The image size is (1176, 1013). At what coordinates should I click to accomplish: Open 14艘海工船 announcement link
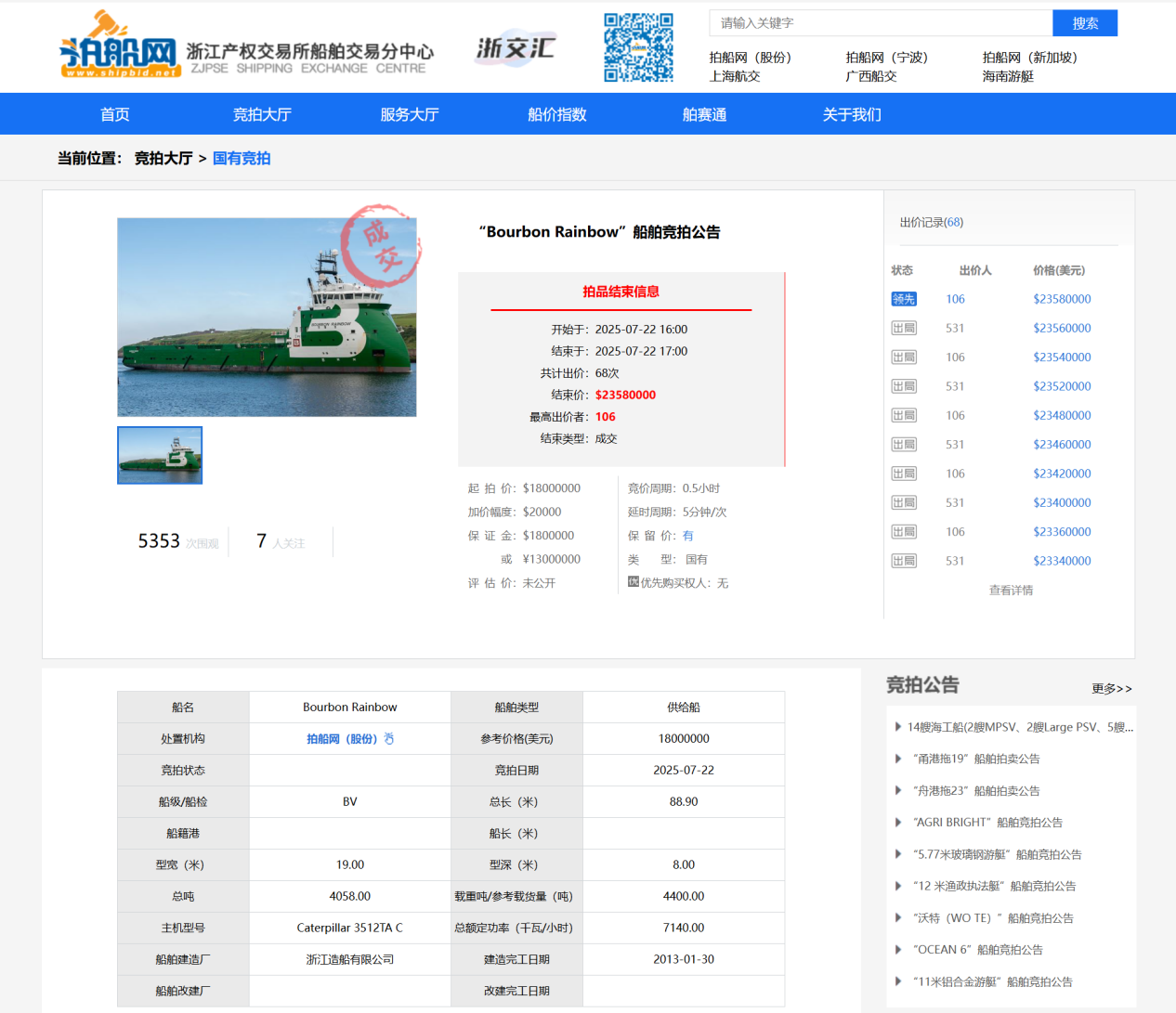coord(1020,727)
